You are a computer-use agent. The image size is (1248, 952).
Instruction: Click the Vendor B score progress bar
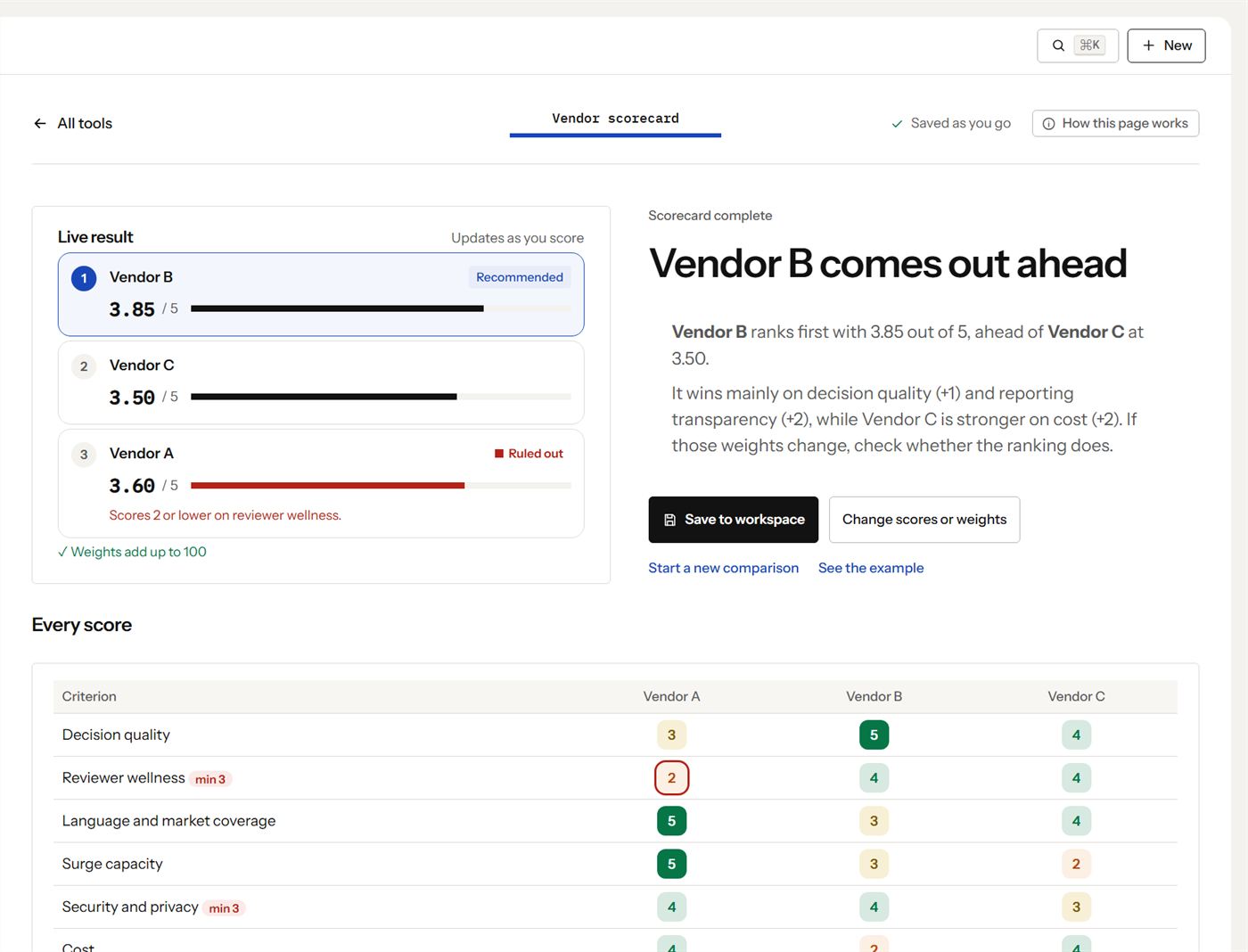(x=381, y=308)
